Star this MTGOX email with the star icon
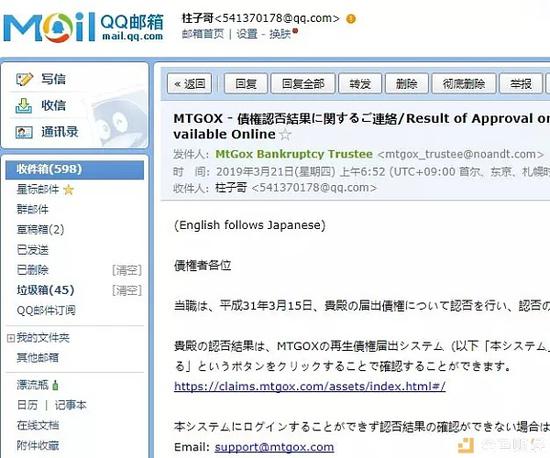 coord(285,134)
